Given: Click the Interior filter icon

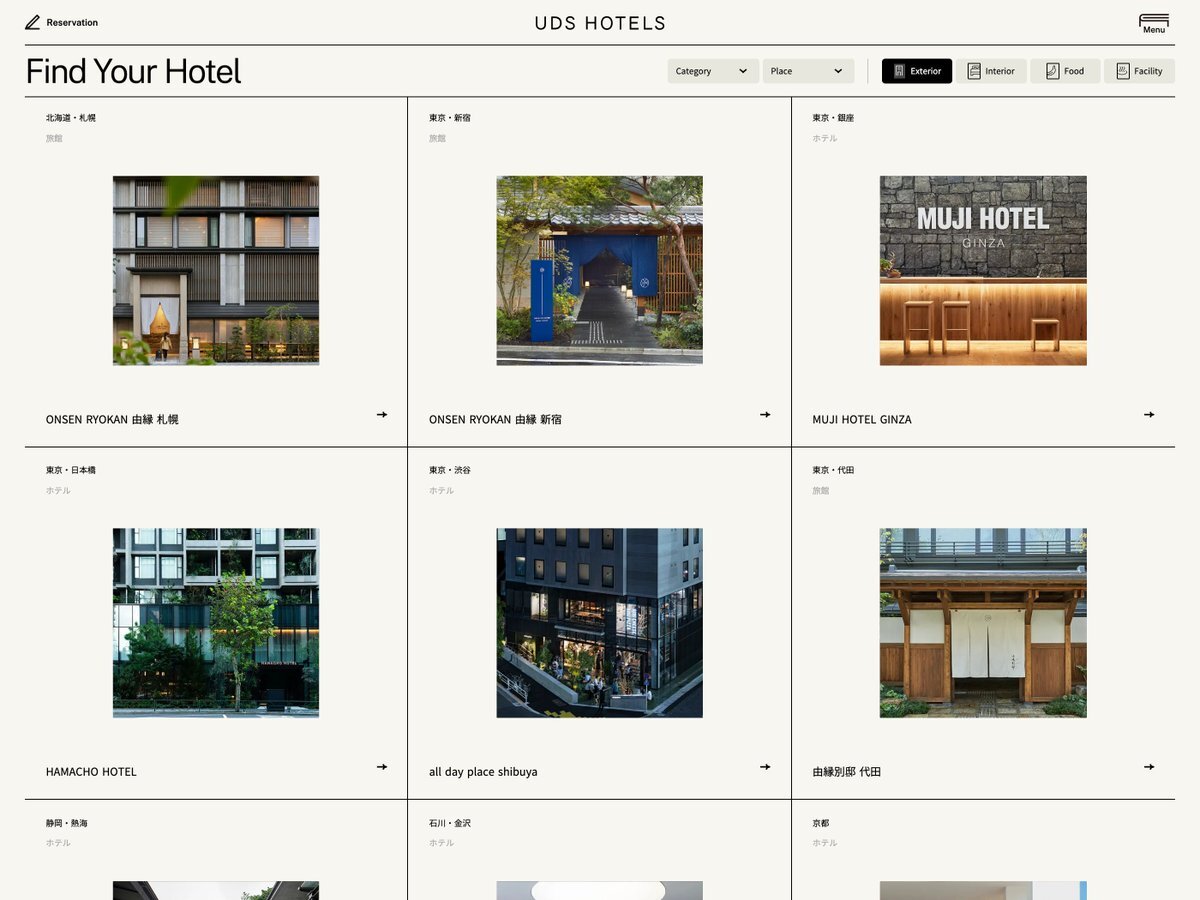Looking at the screenshot, I should click(x=974, y=71).
